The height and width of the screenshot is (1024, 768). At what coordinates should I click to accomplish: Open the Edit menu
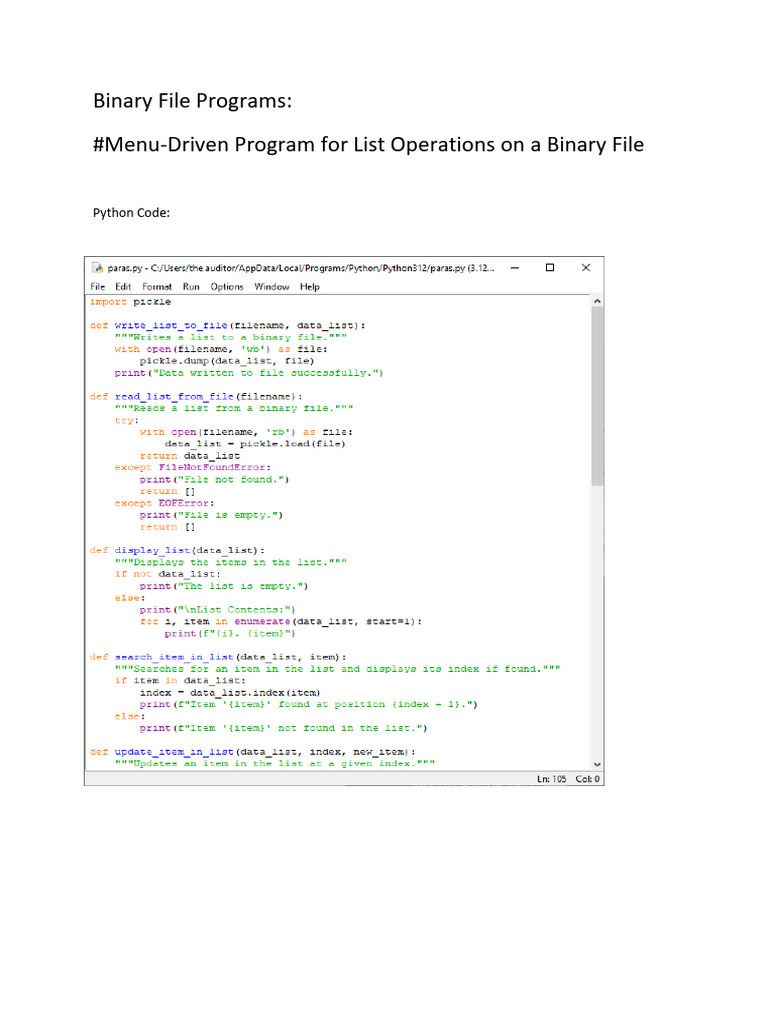point(123,286)
